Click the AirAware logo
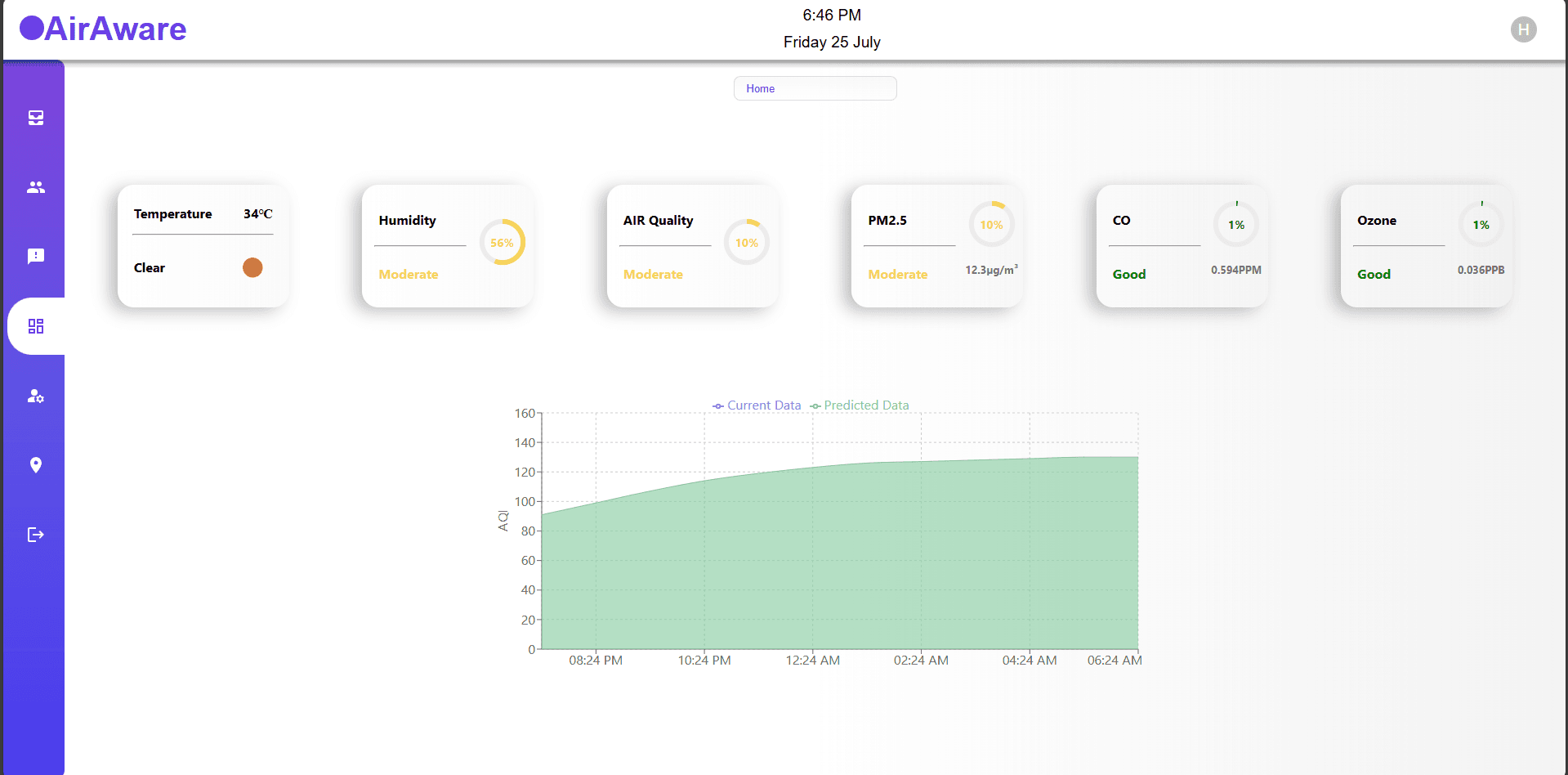The height and width of the screenshot is (775, 1568). click(104, 29)
